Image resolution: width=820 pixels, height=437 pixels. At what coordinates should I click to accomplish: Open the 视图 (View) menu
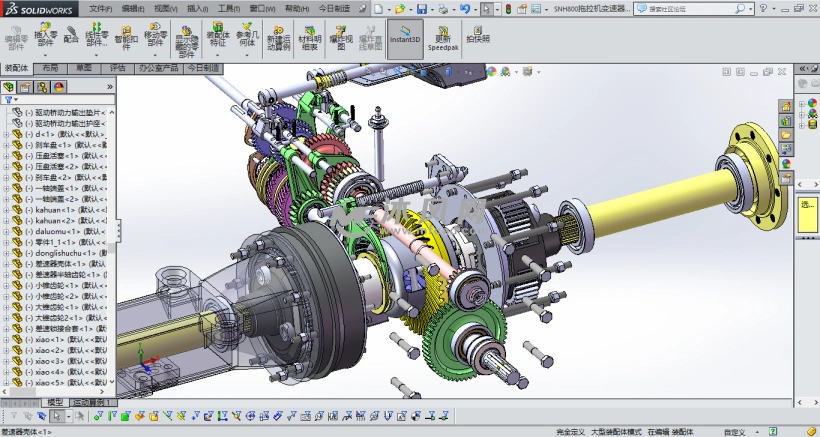164,7
